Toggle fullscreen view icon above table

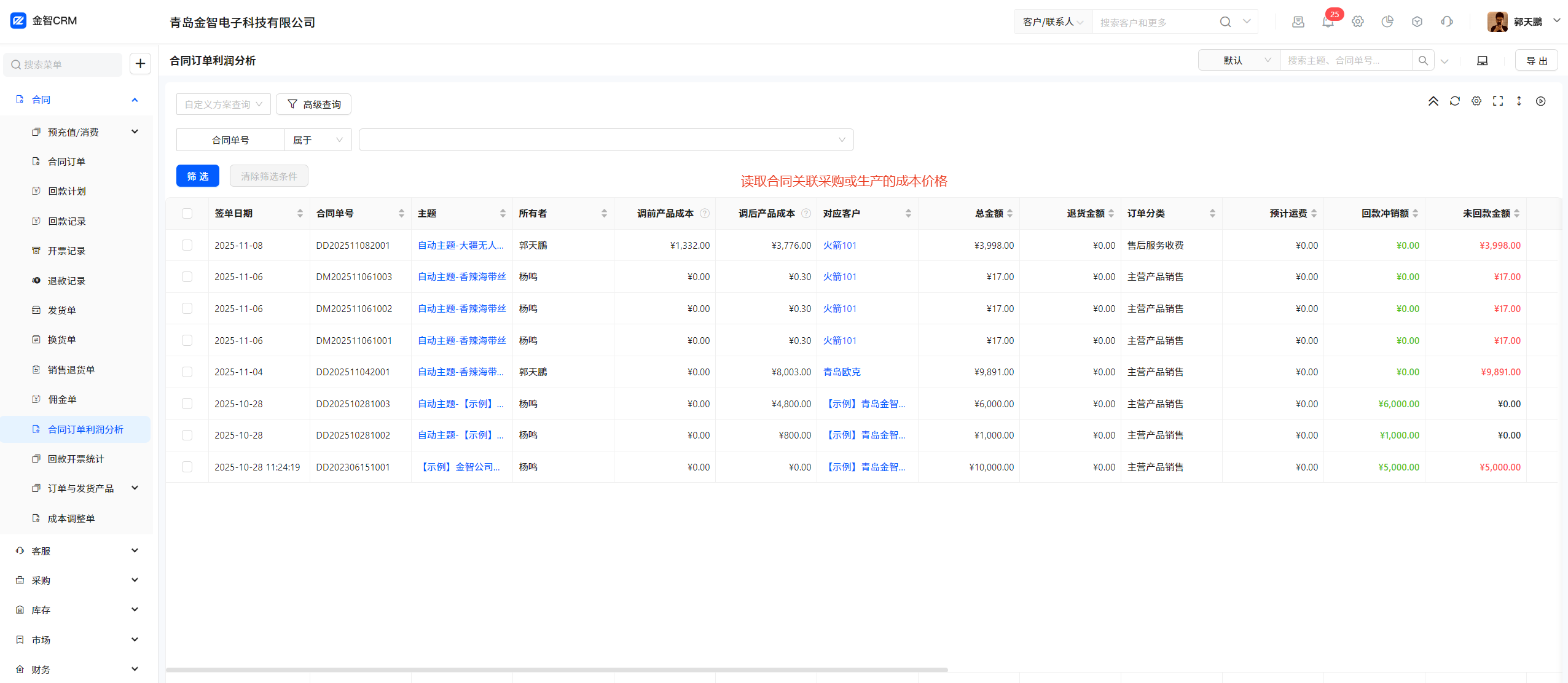pos(1498,101)
